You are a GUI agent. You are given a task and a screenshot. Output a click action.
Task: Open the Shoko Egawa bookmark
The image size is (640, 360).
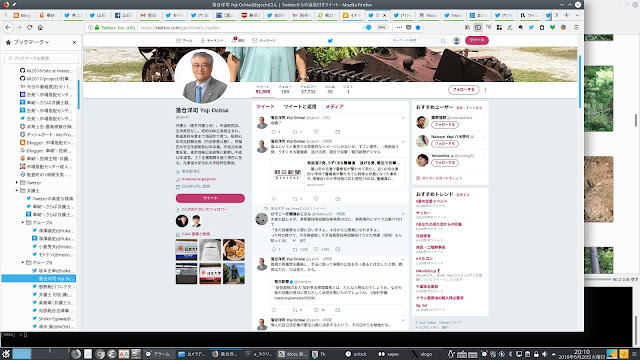[53, 318]
